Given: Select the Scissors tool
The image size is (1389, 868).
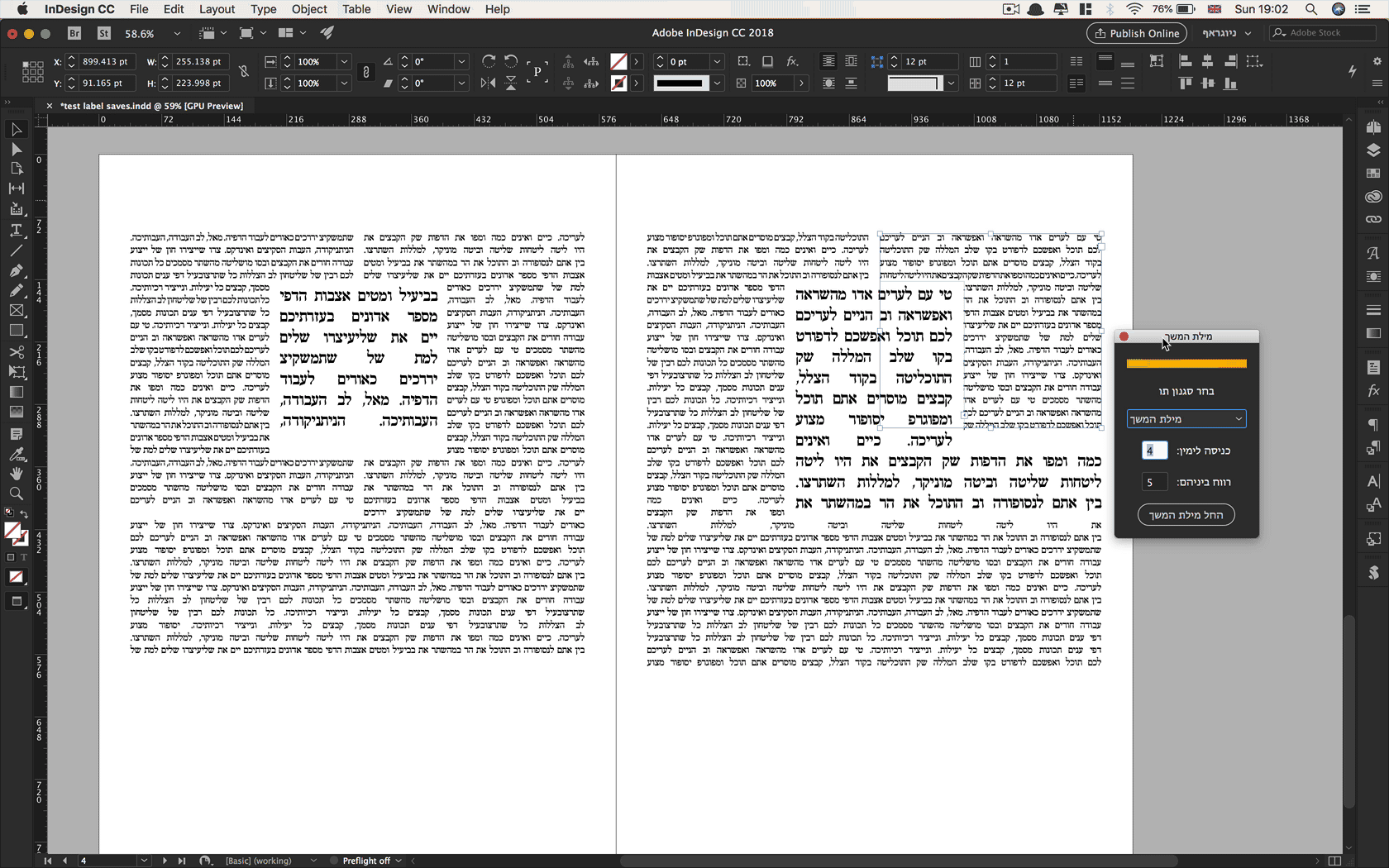Looking at the screenshot, I should point(16,351).
